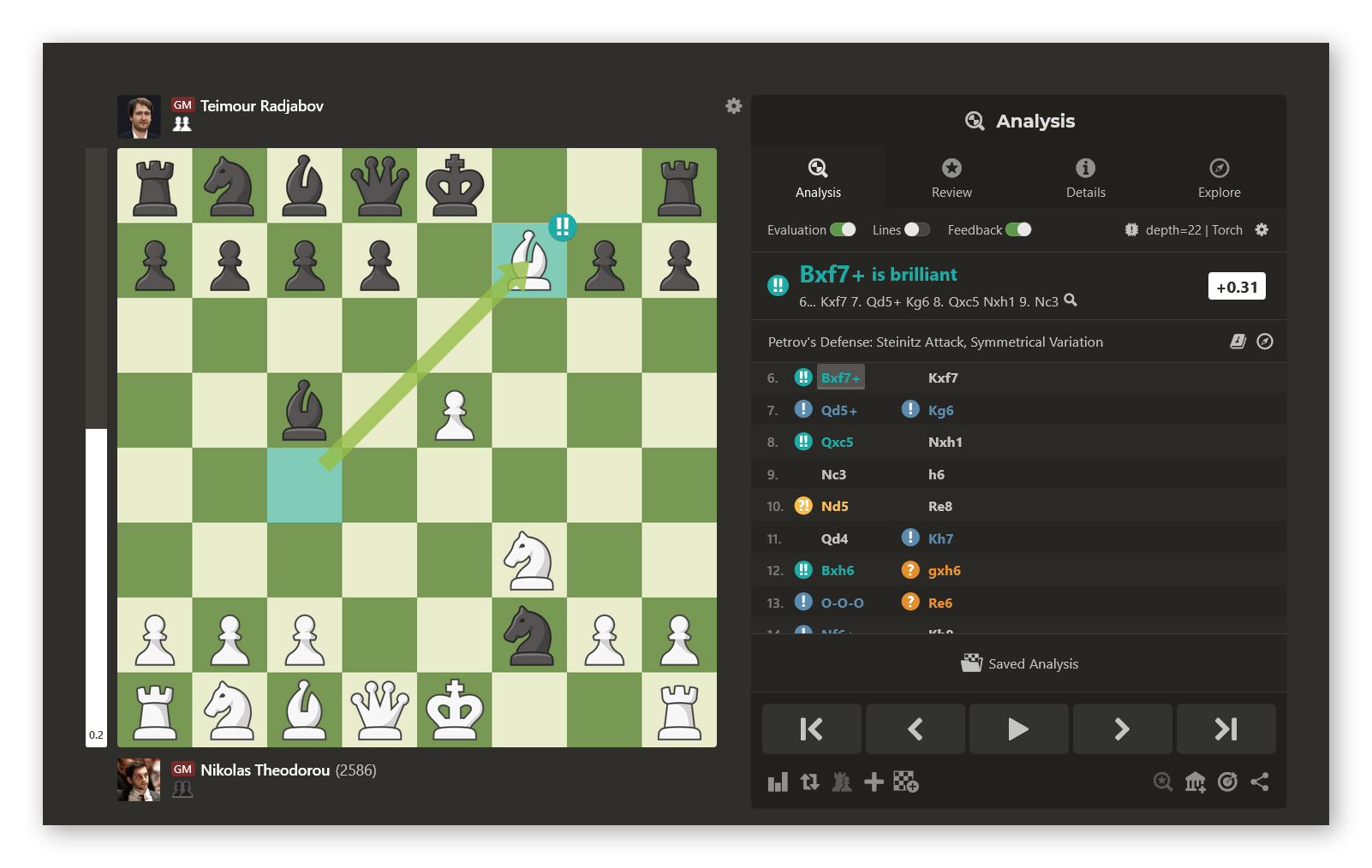Open the Details tab
1372x868 pixels.
1085,178
